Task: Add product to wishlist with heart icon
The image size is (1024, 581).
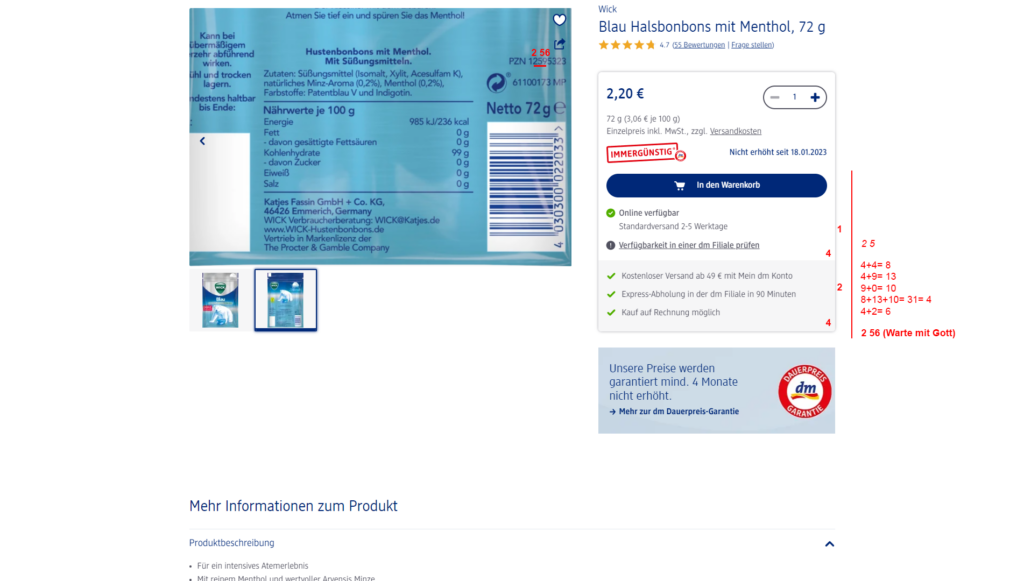Action: [559, 20]
